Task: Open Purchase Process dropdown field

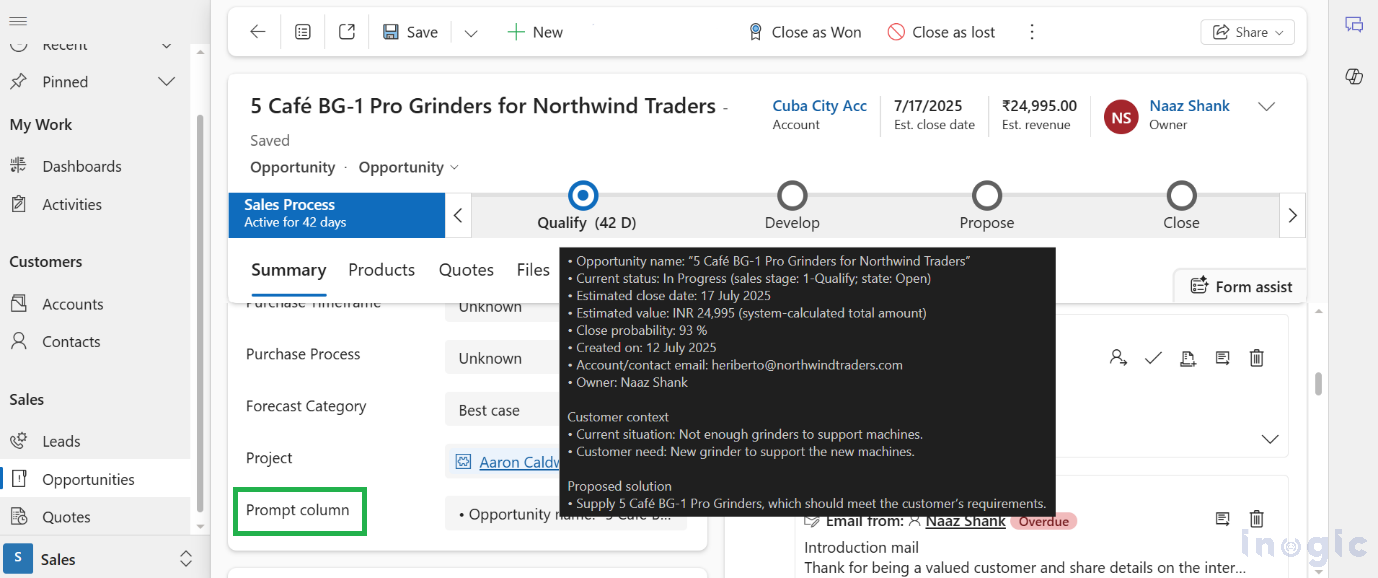Action: (x=502, y=358)
